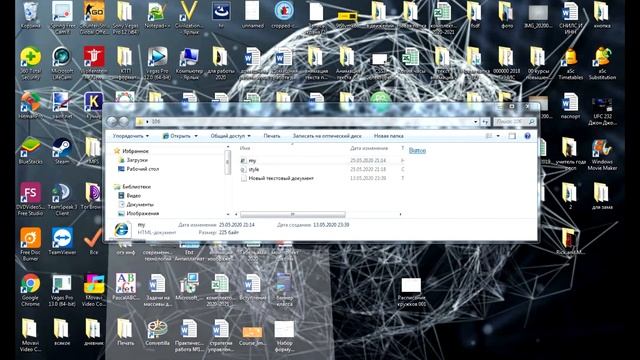Open the Windows Movie Maker shortcut
Screen dimensions: 640x360
point(602,154)
